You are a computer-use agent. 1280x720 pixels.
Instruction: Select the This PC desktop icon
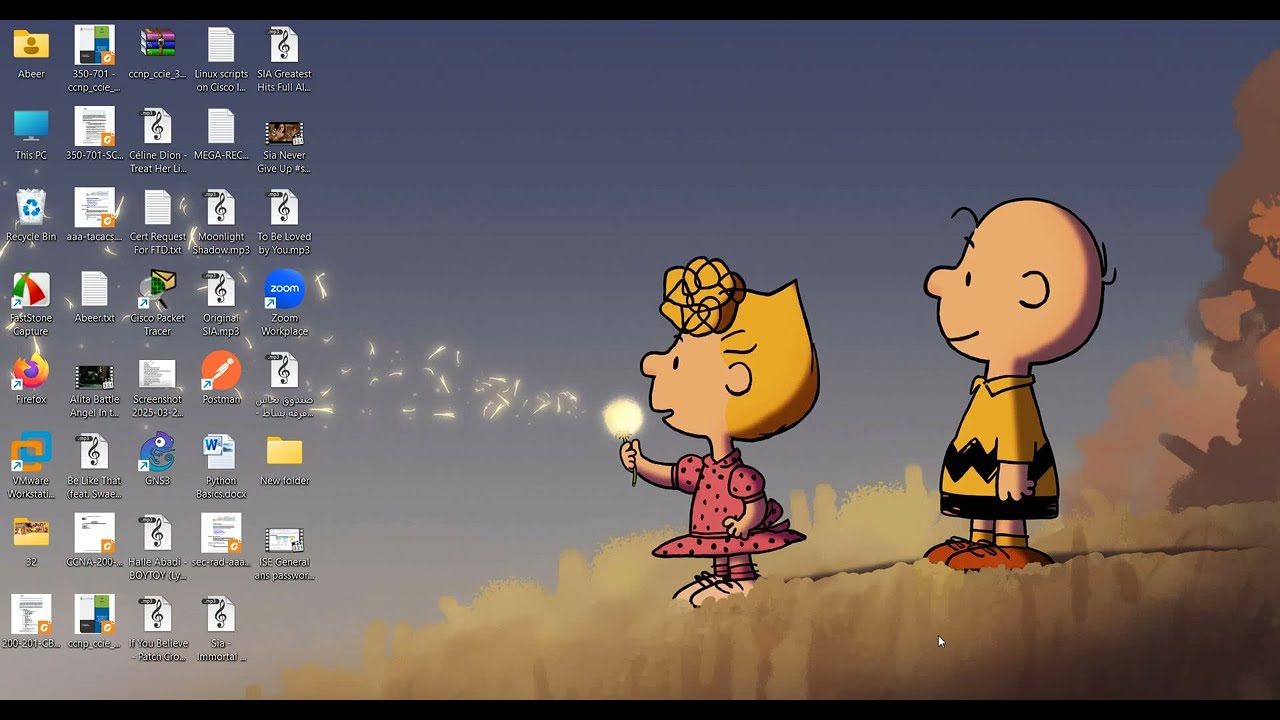coord(31,127)
